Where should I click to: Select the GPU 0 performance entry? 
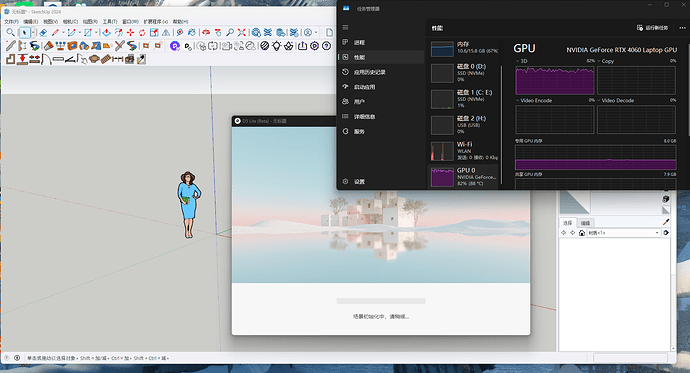tap(463, 176)
